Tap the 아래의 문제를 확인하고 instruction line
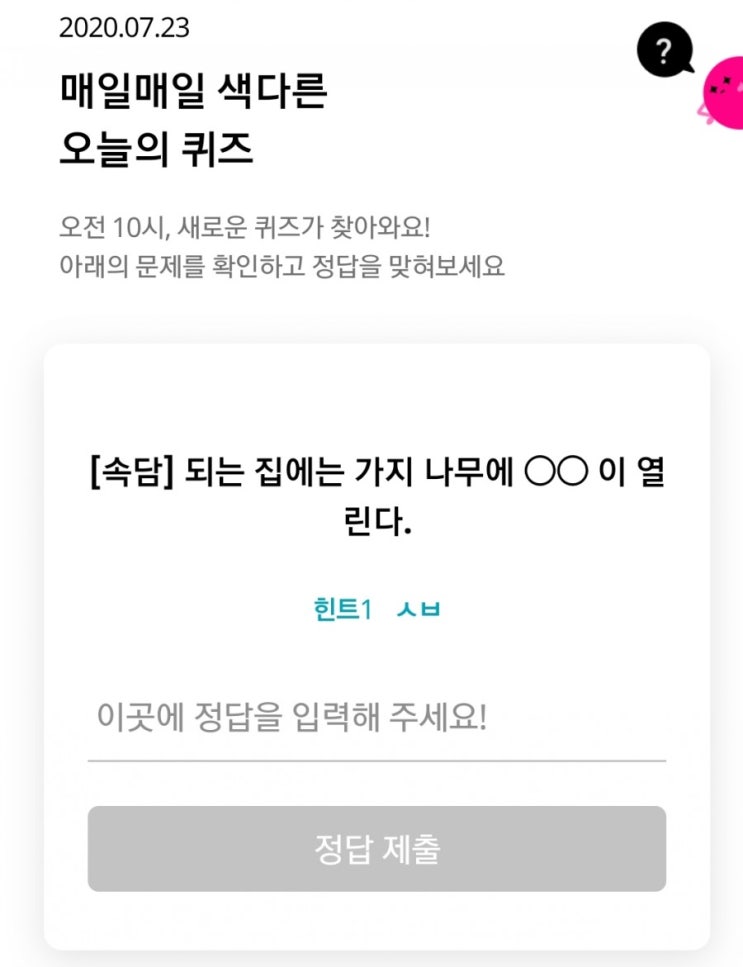 pos(282,266)
